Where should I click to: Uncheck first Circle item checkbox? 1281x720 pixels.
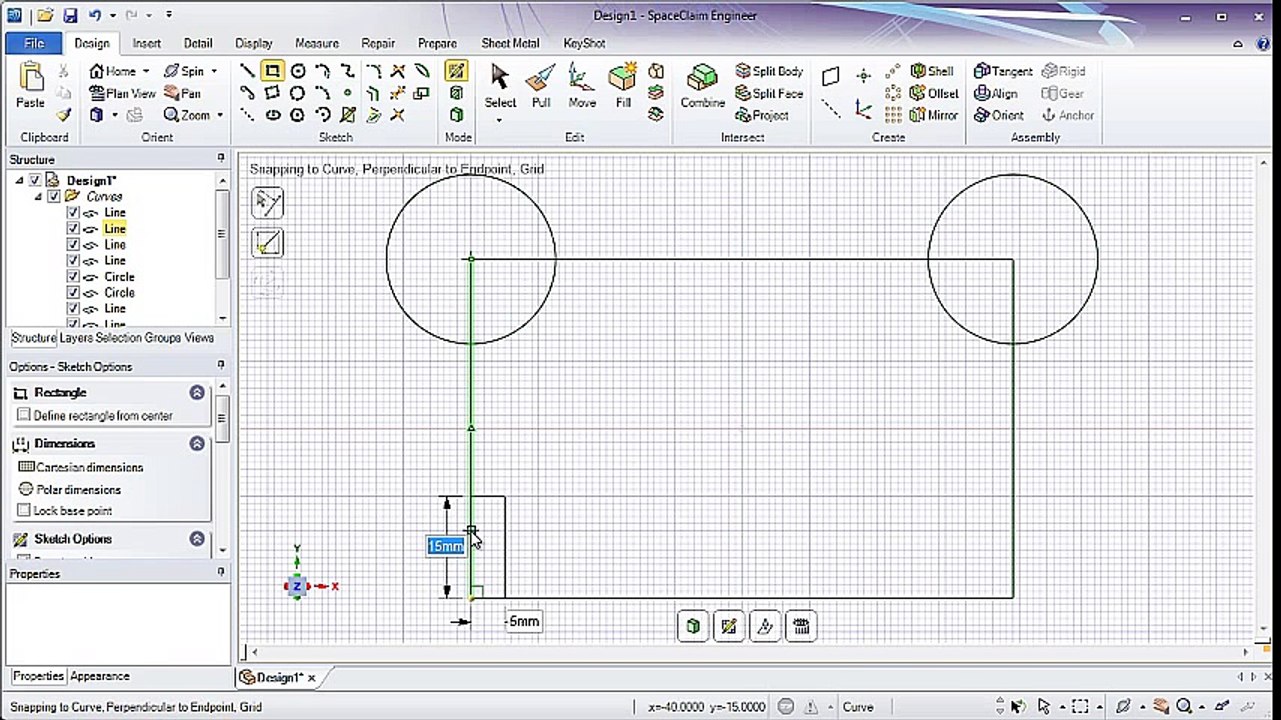pos(73,276)
